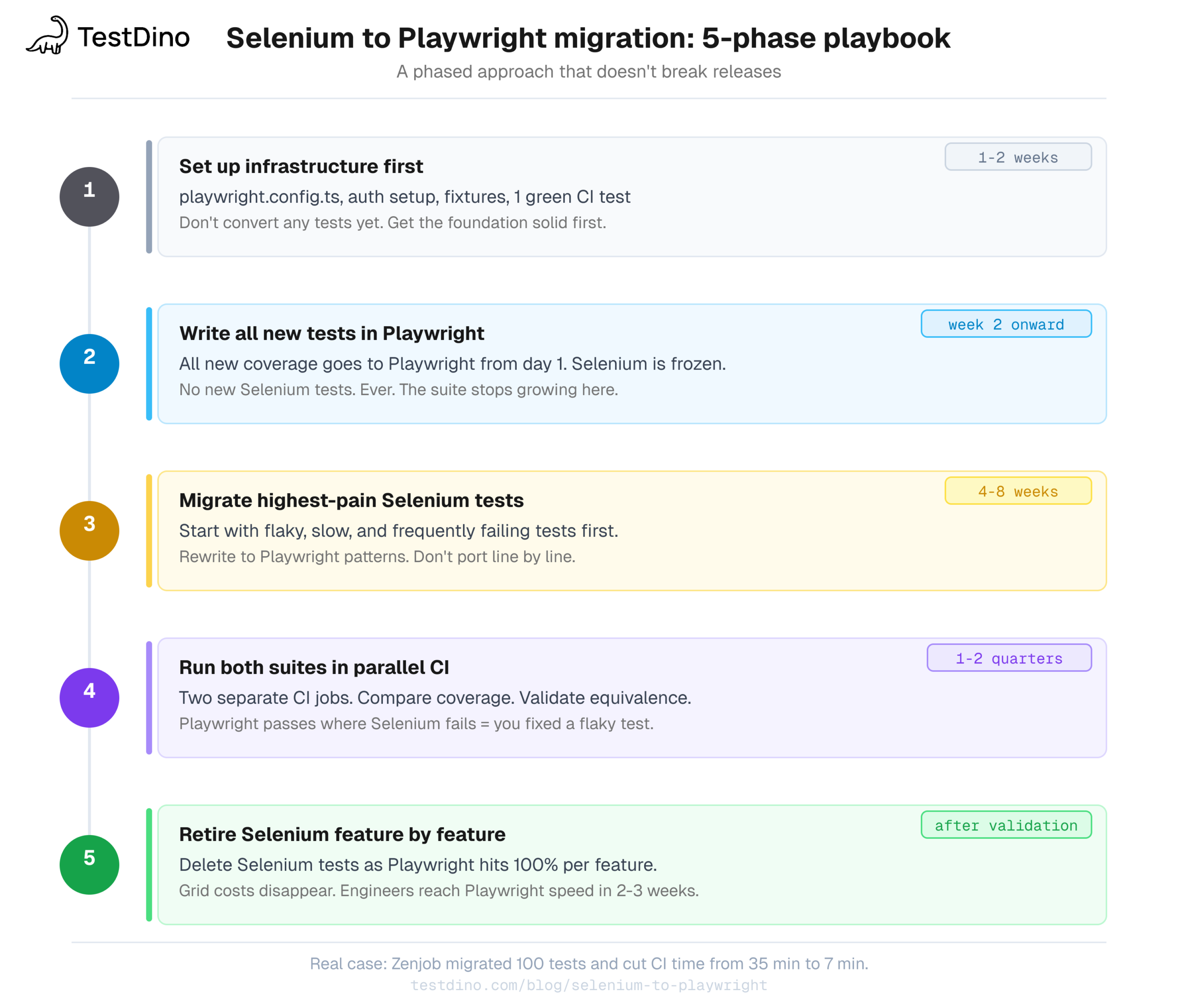Click the 'after validation' green badge
This screenshot has height=1008, width=1178.
click(1006, 825)
